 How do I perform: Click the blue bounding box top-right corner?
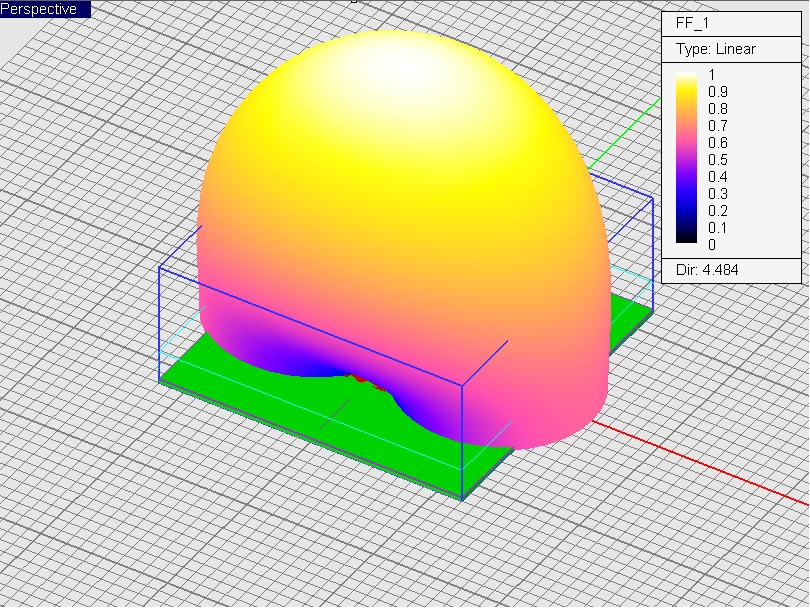click(x=652, y=199)
